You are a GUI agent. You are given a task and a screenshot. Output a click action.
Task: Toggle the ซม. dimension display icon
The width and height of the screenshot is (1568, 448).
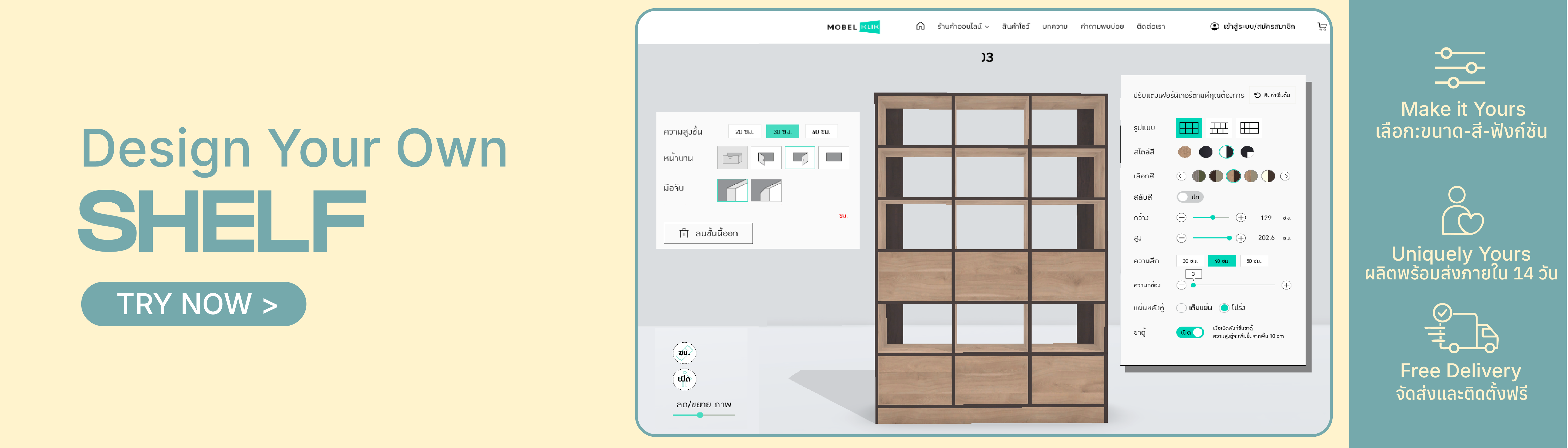click(x=684, y=353)
